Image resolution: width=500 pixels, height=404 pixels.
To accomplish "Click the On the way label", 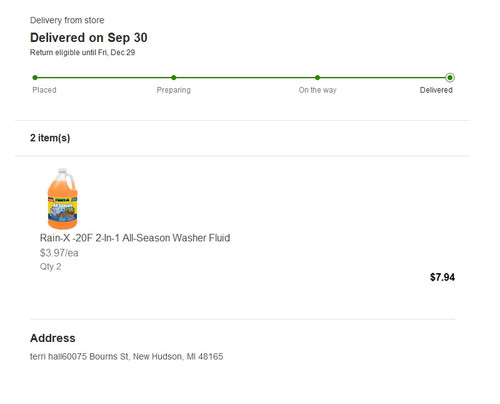I will click(x=317, y=90).
